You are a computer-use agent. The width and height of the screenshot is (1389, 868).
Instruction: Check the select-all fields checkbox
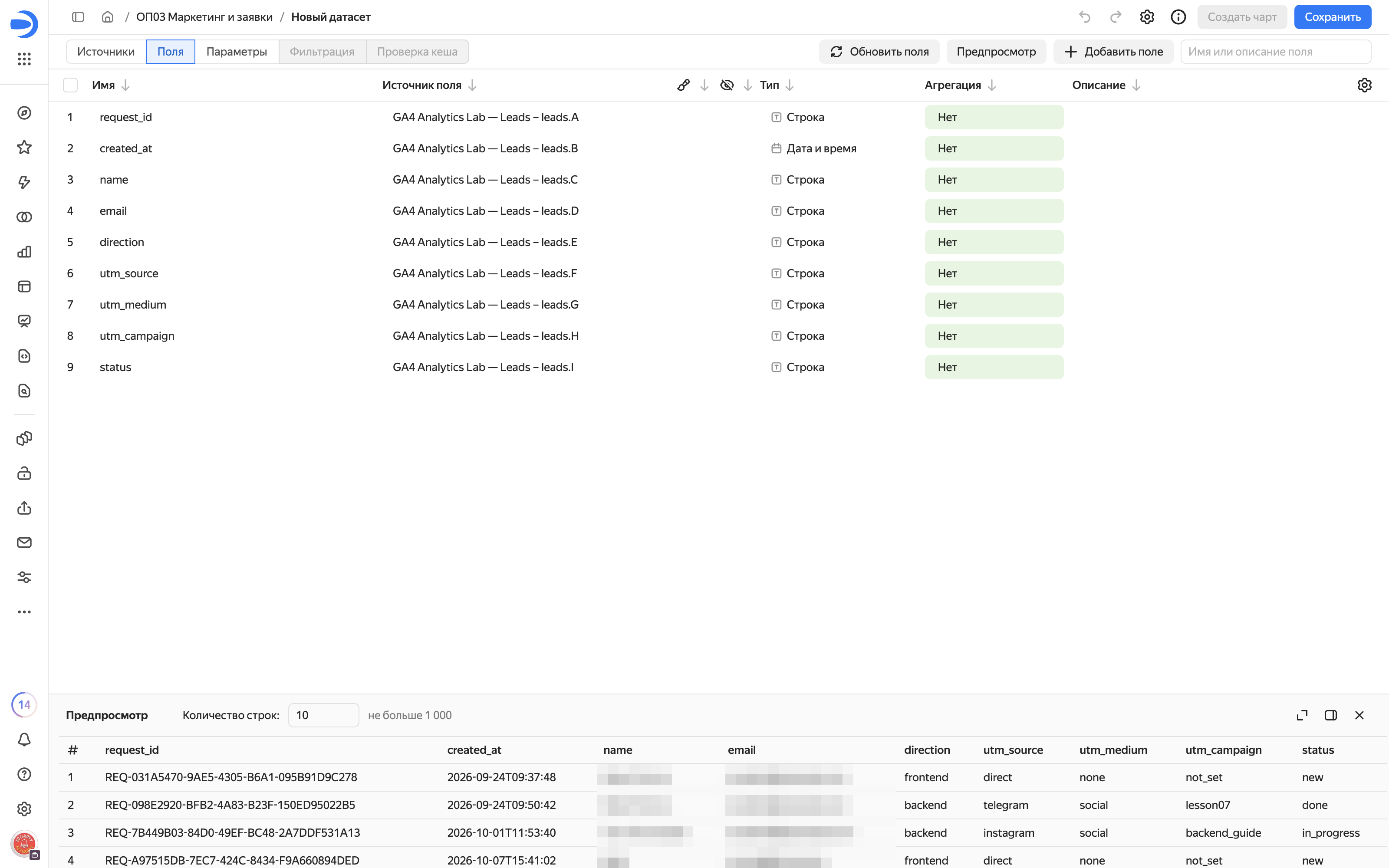click(x=70, y=85)
